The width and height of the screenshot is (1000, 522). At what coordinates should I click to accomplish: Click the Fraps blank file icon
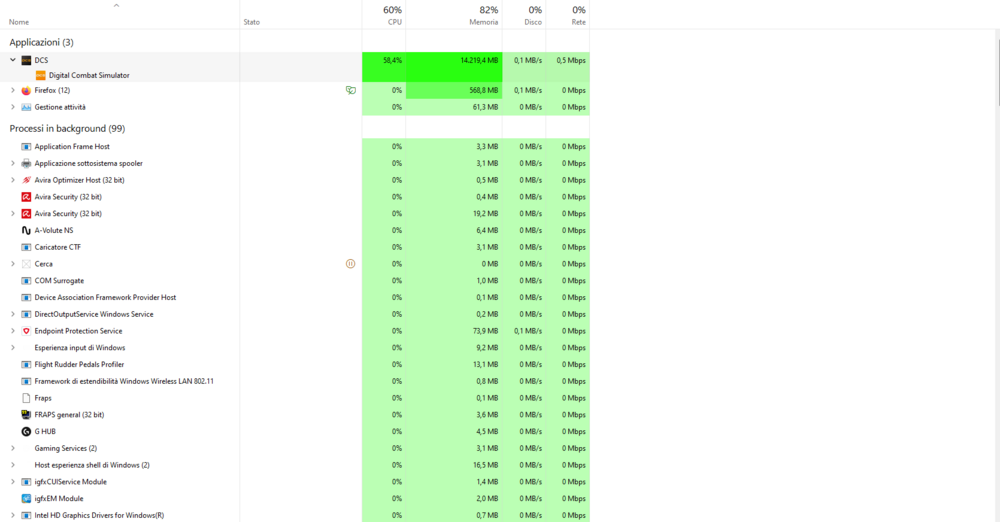26,398
